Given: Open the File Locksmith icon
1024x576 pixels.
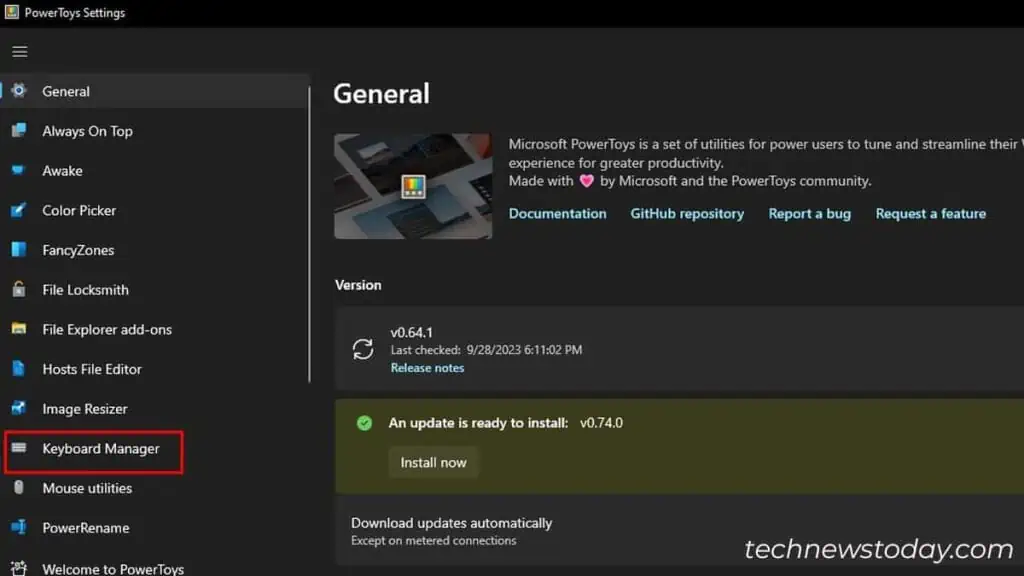Looking at the screenshot, I should coord(20,290).
